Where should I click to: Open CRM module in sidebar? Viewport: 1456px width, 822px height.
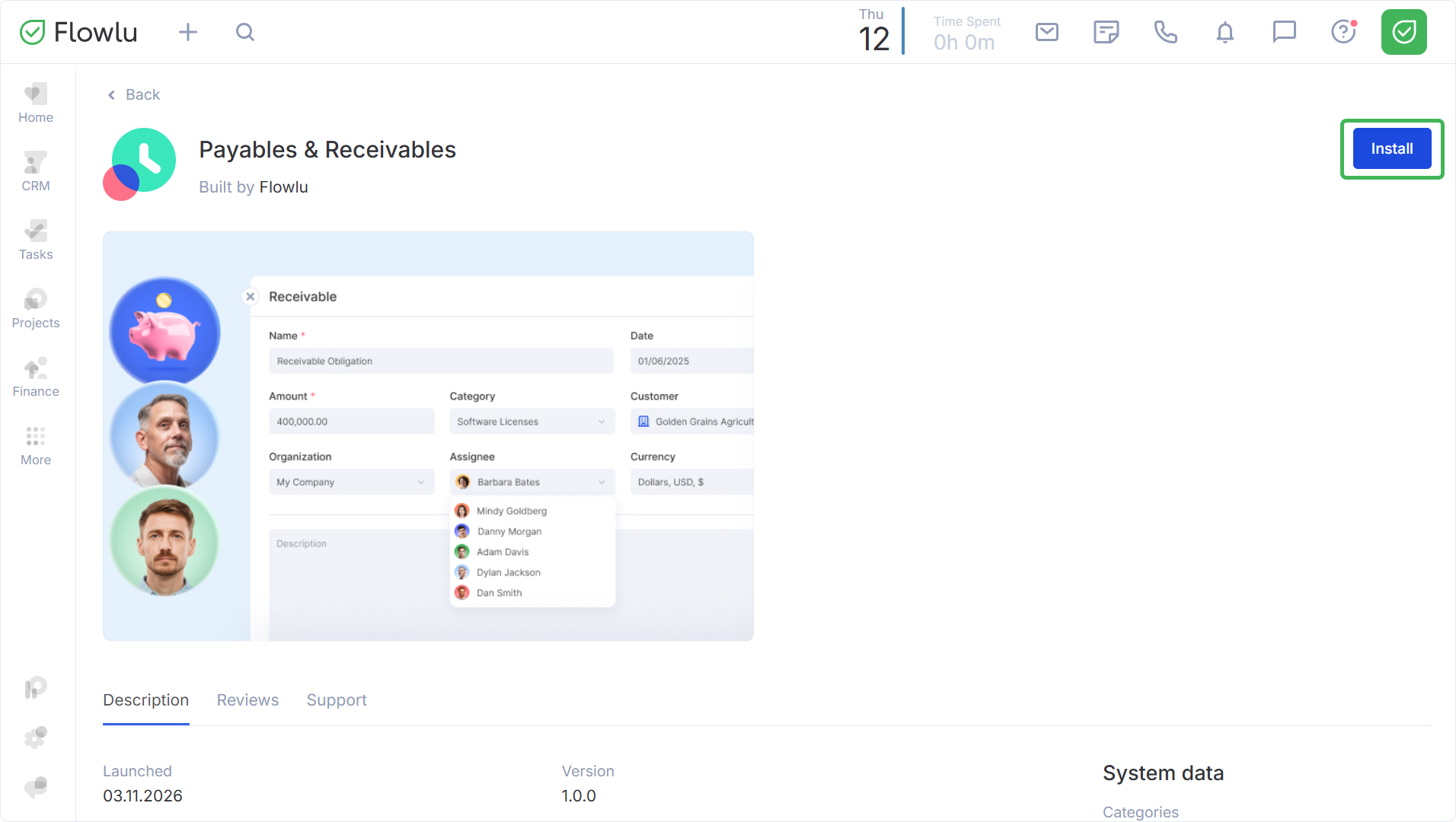(x=36, y=171)
